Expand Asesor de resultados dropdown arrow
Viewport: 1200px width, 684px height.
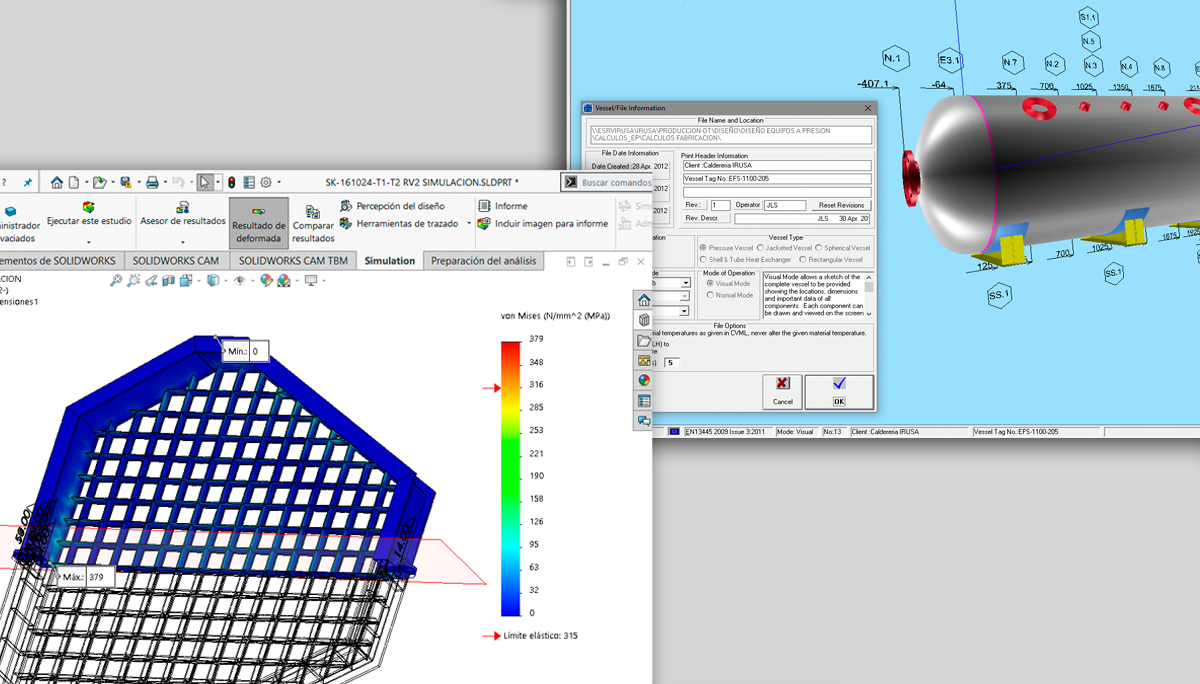[182, 242]
